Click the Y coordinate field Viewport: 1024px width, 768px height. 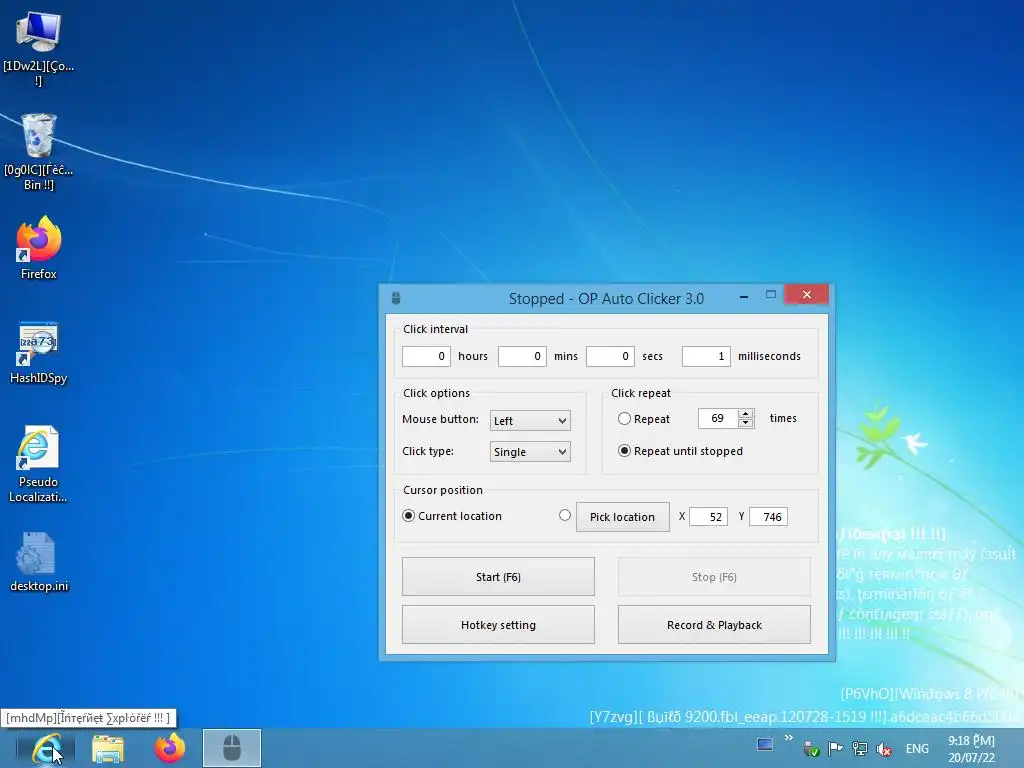(769, 517)
